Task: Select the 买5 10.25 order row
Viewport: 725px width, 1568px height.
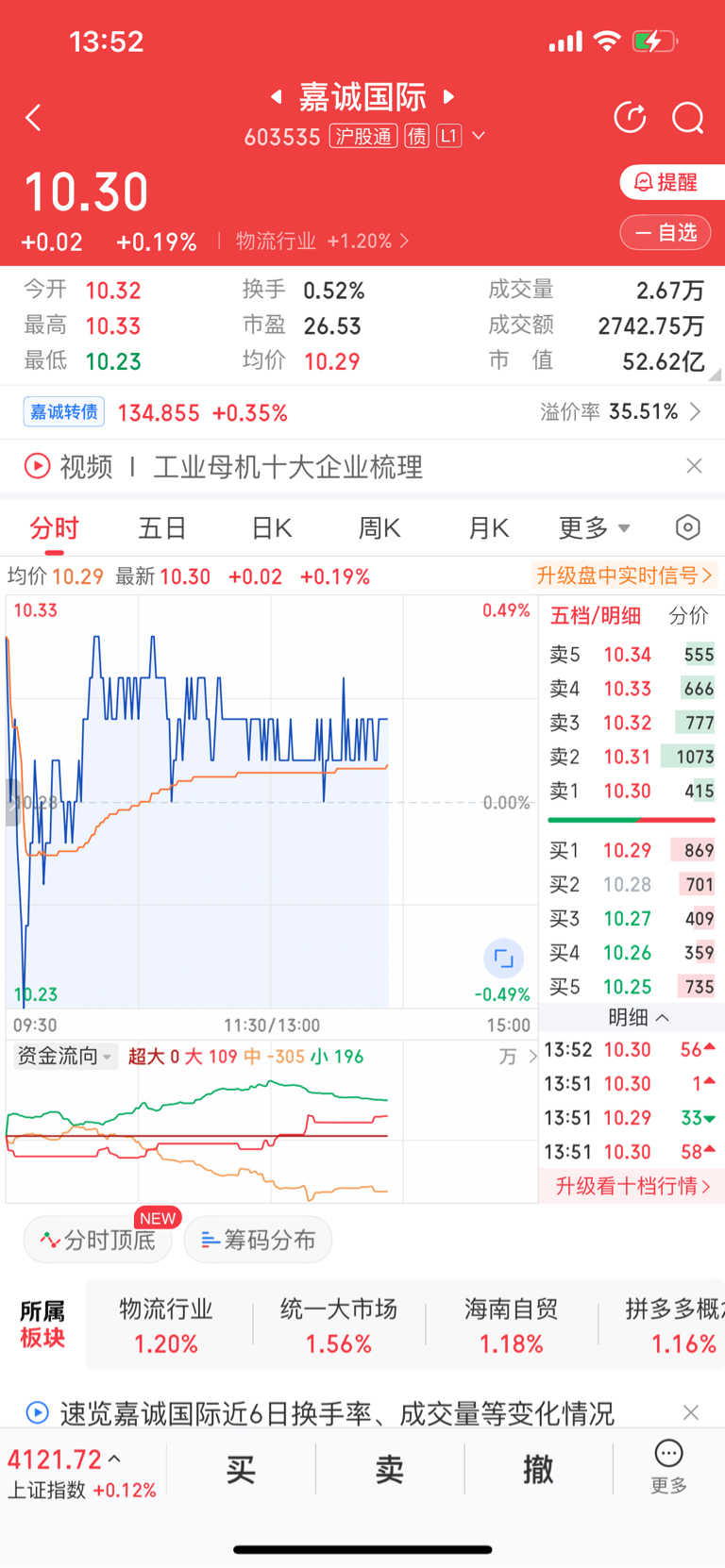Action: [x=632, y=987]
